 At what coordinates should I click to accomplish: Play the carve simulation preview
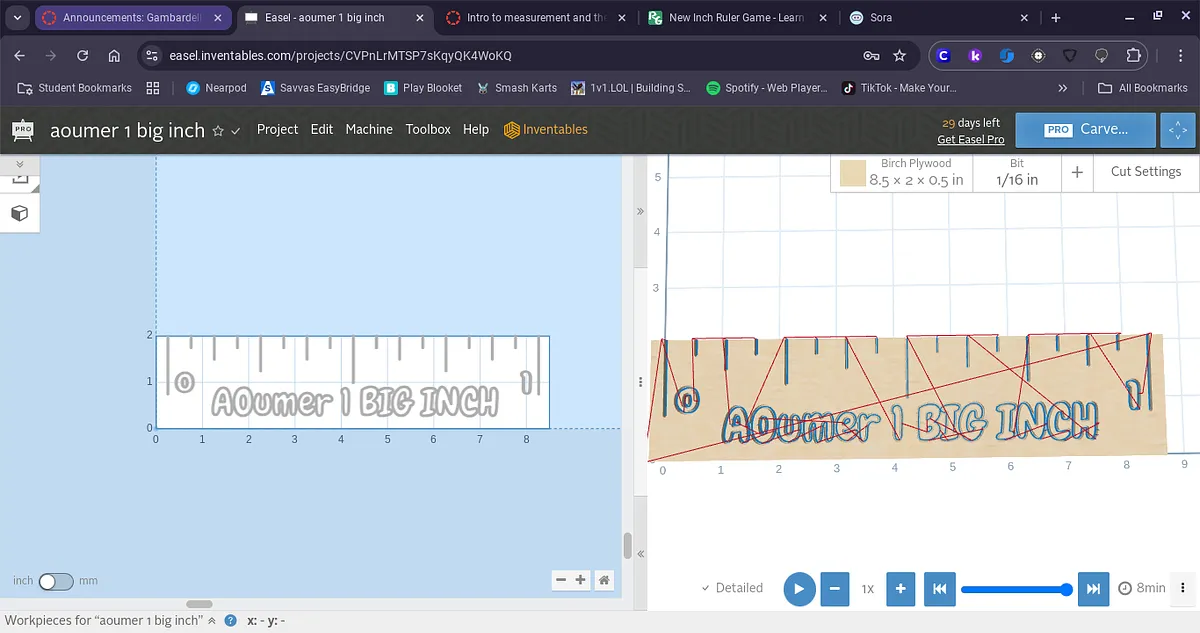pos(798,589)
